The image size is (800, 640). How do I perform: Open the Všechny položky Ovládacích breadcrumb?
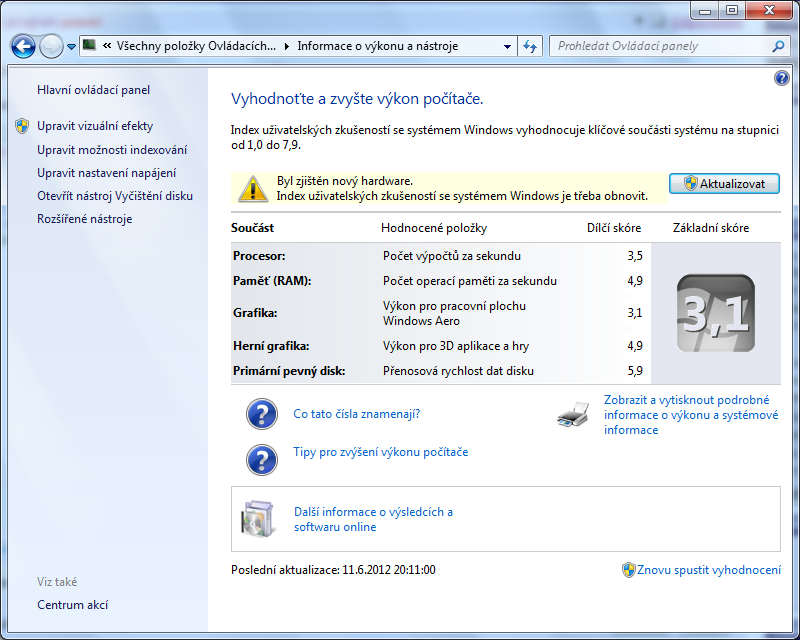[x=196, y=46]
